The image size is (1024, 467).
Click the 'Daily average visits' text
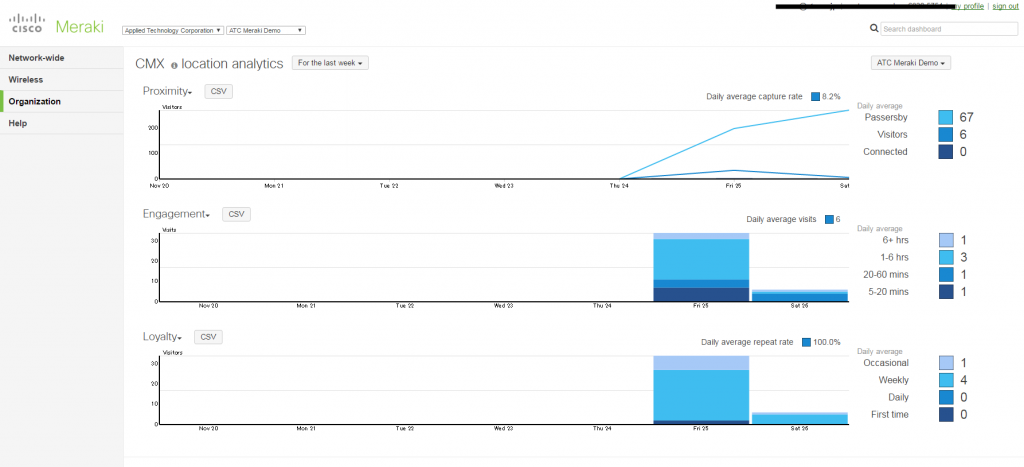[x=781, y=219]
